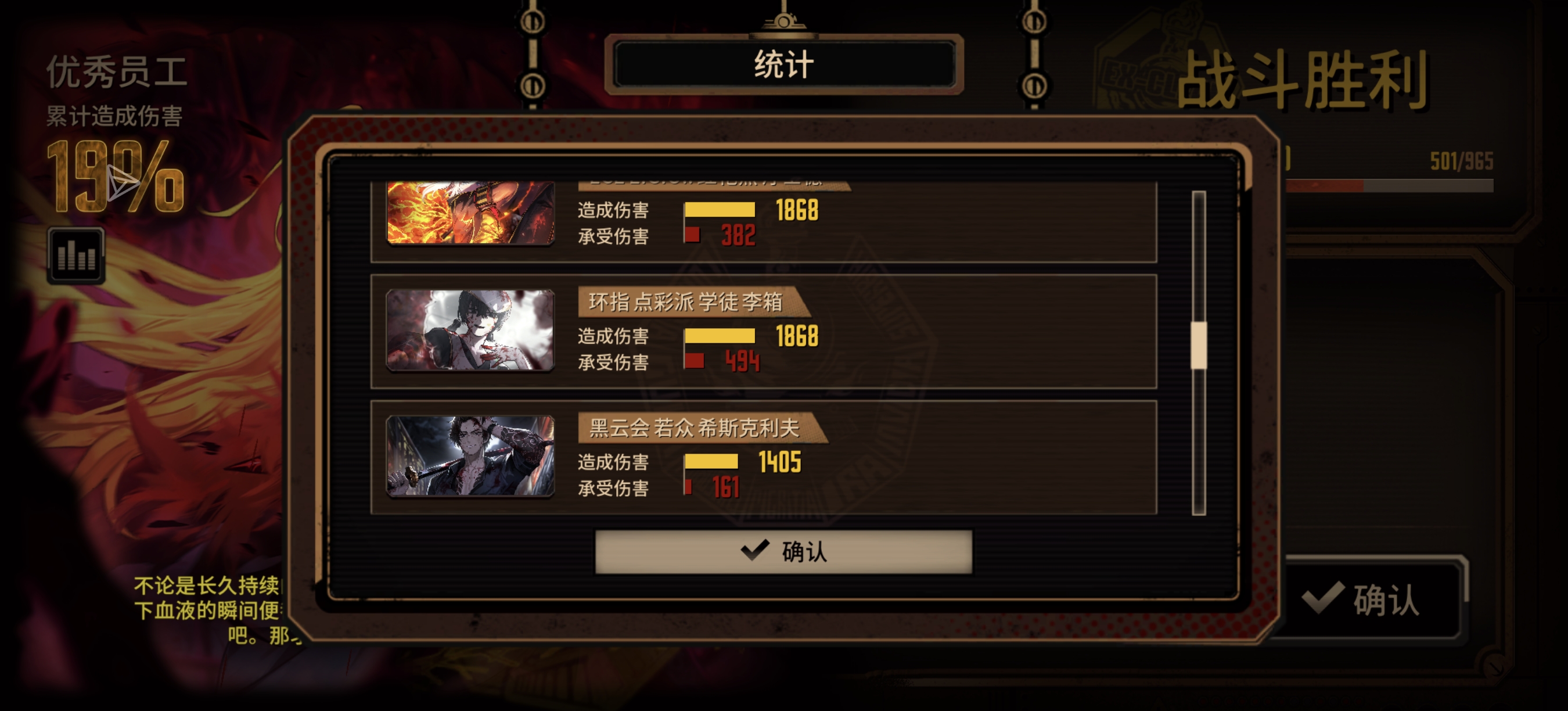
Task: Click the yellow damage bar showing 1405
Action: [x=711, y=461]
